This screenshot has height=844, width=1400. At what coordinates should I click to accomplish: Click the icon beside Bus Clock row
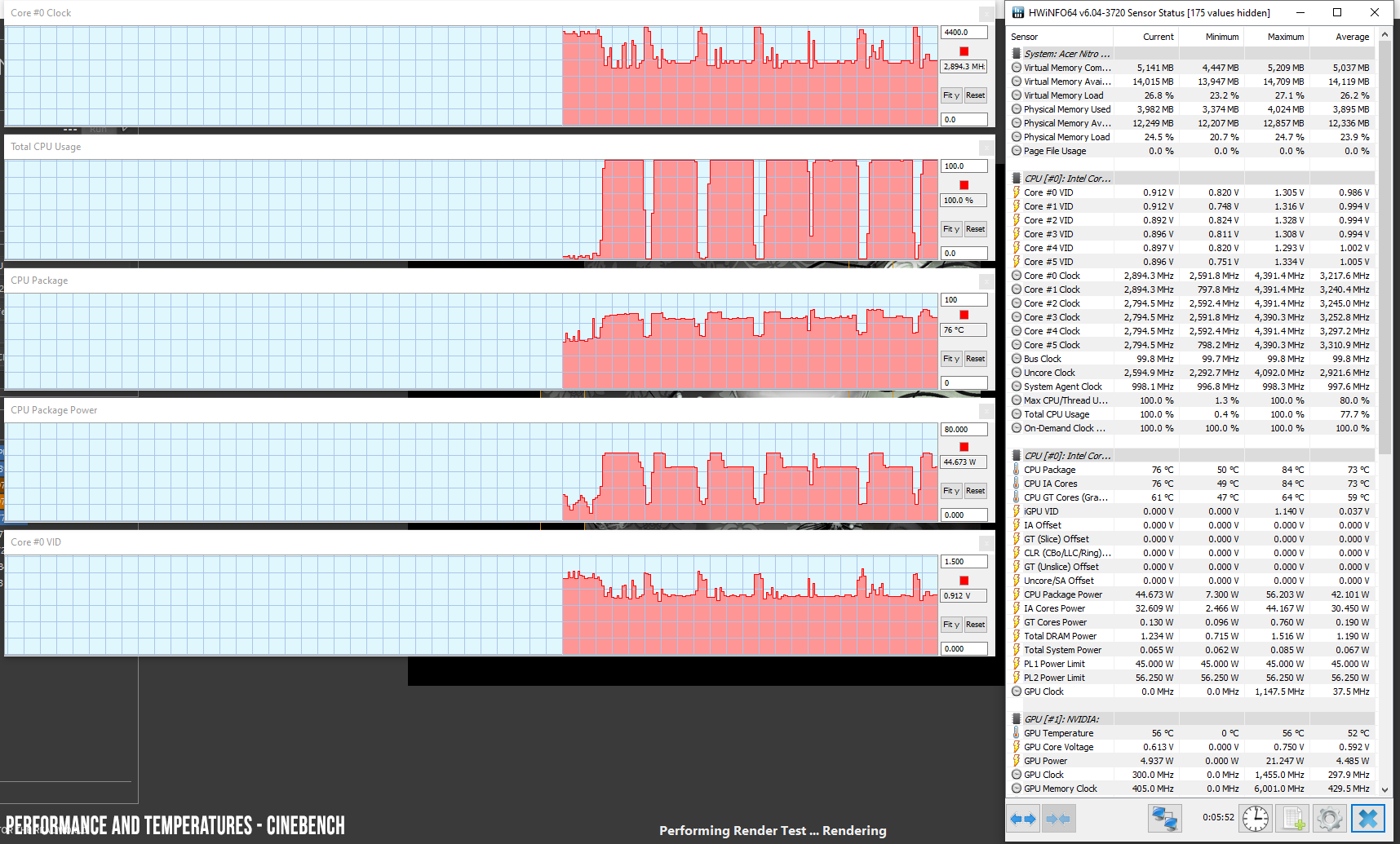(x=1016, y=359)
